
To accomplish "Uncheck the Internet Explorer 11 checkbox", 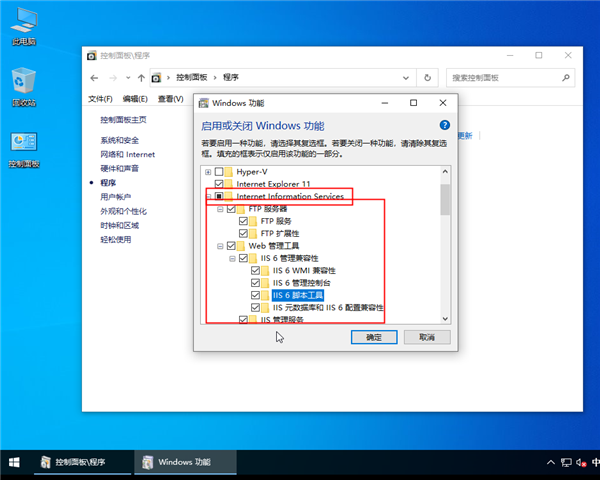I will (x=219, y=185).
